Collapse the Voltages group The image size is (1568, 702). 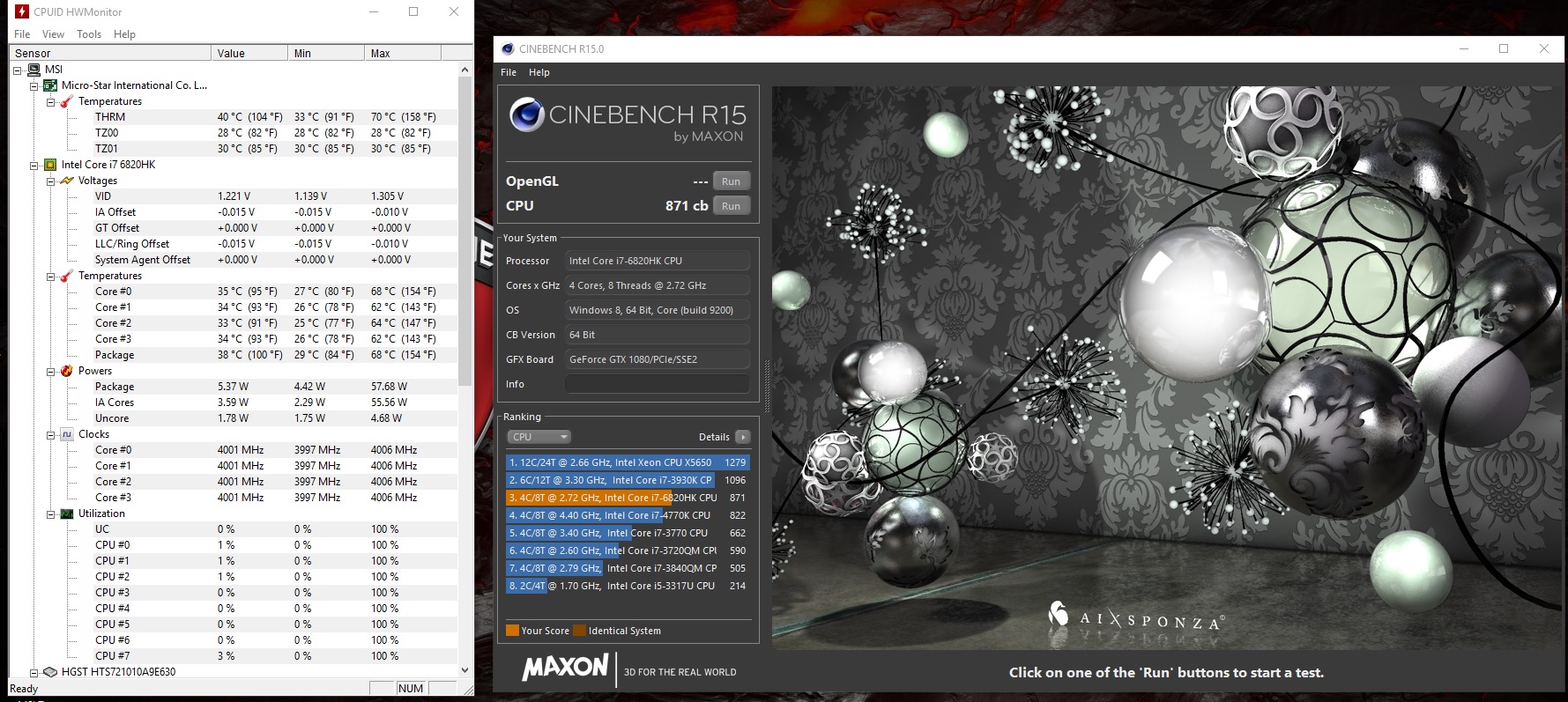(x=50, y=181)
